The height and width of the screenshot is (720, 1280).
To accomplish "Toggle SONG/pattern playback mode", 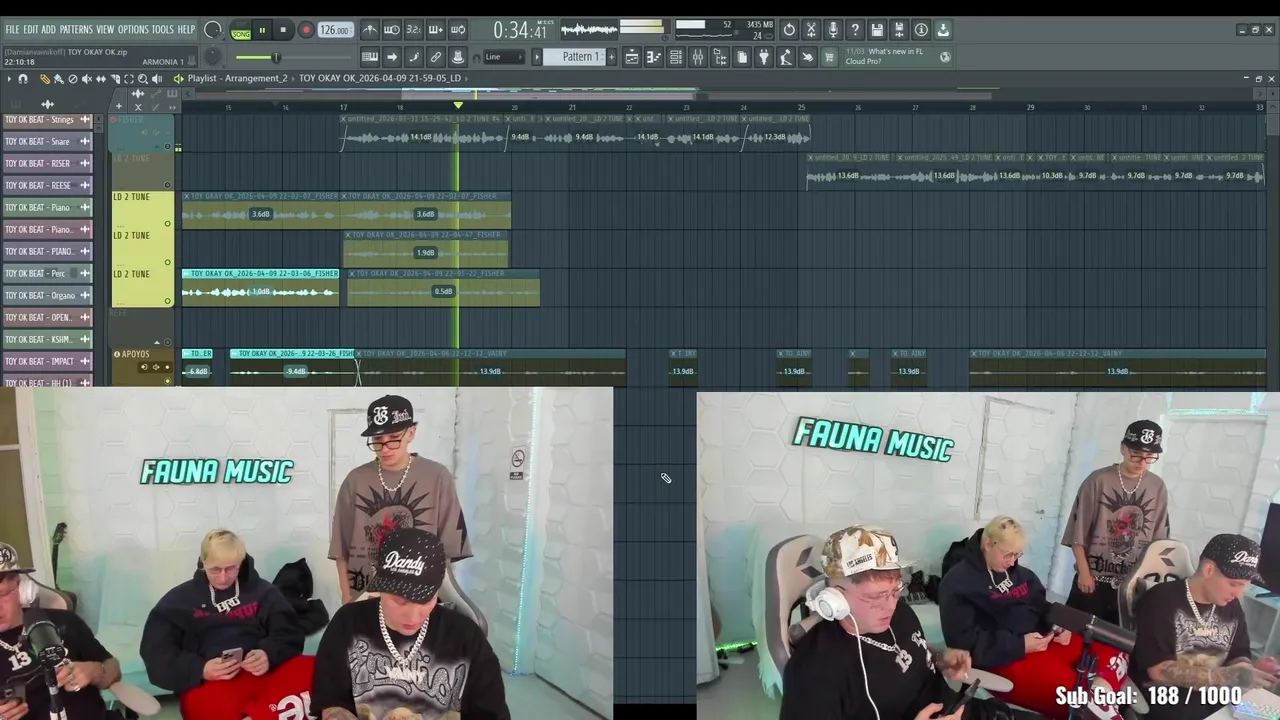I will point(241,31).
